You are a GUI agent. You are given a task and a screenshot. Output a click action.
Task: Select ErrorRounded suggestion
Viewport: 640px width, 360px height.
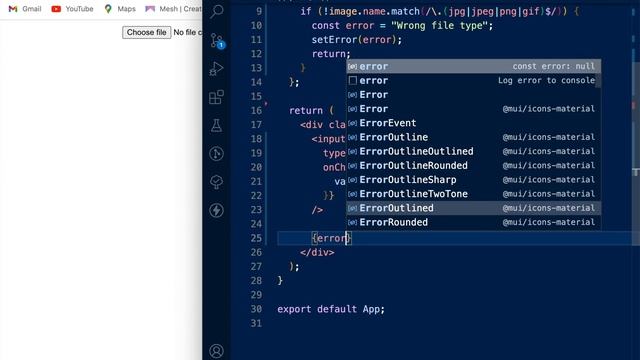[473, 222]
